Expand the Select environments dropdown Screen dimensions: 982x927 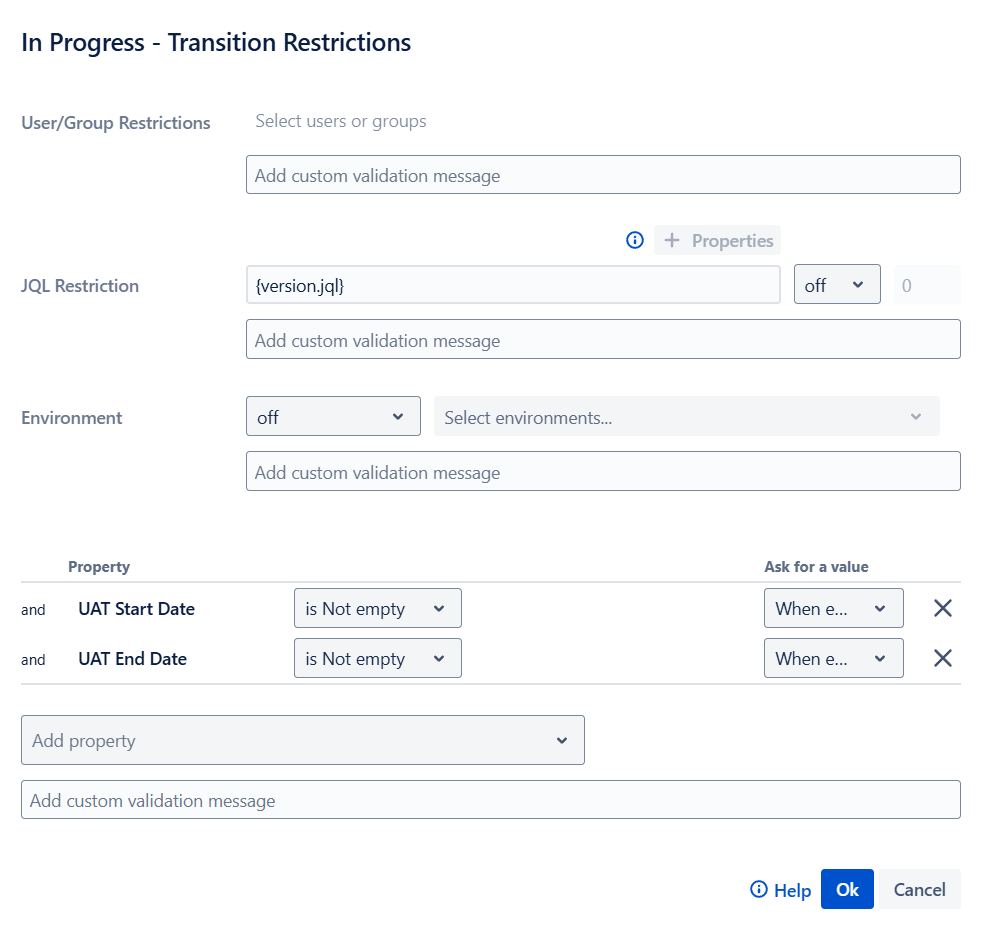pos(686,417)
